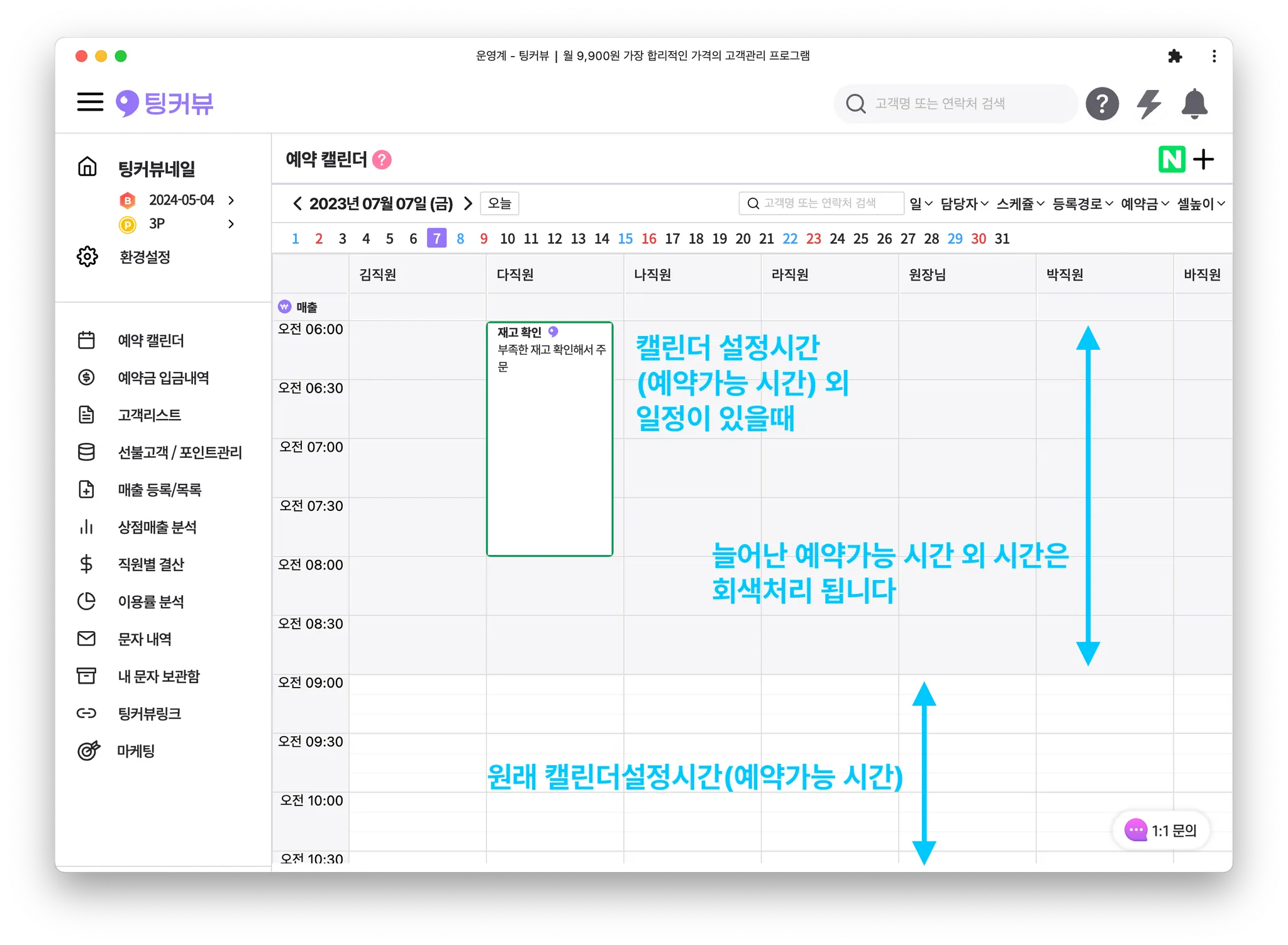Select day 15 in the date strip
The height and width of the screenshot is (945, 1288).
pyautogui.click(x=625, y=239)
